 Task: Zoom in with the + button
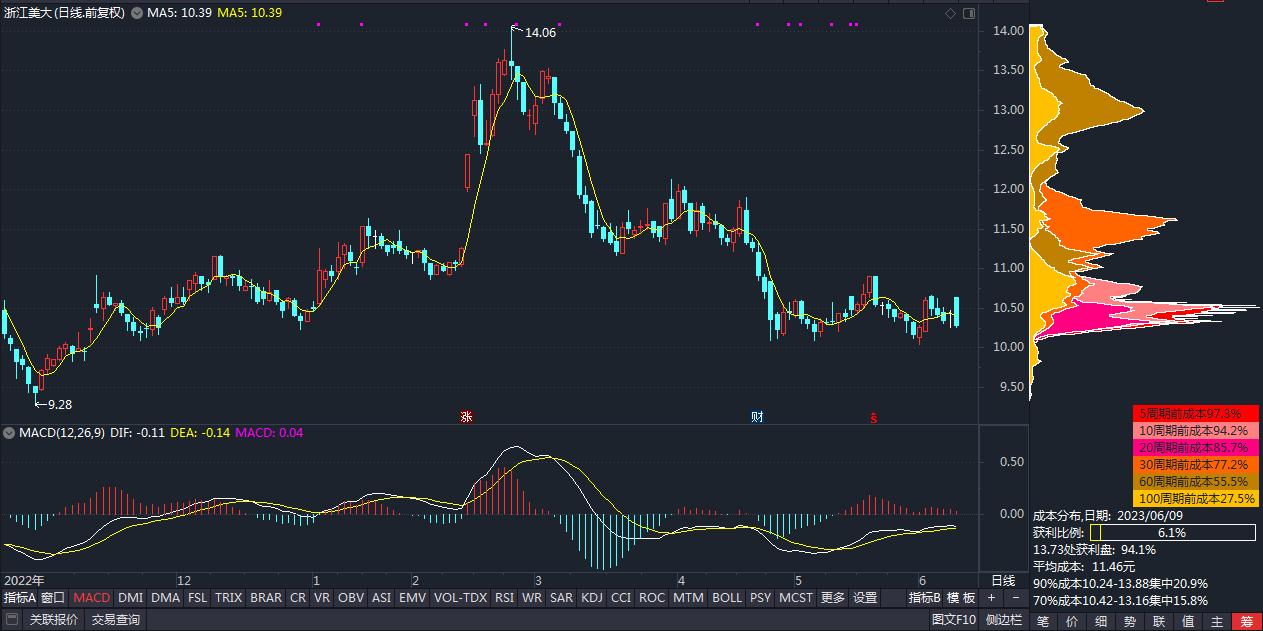991,597
